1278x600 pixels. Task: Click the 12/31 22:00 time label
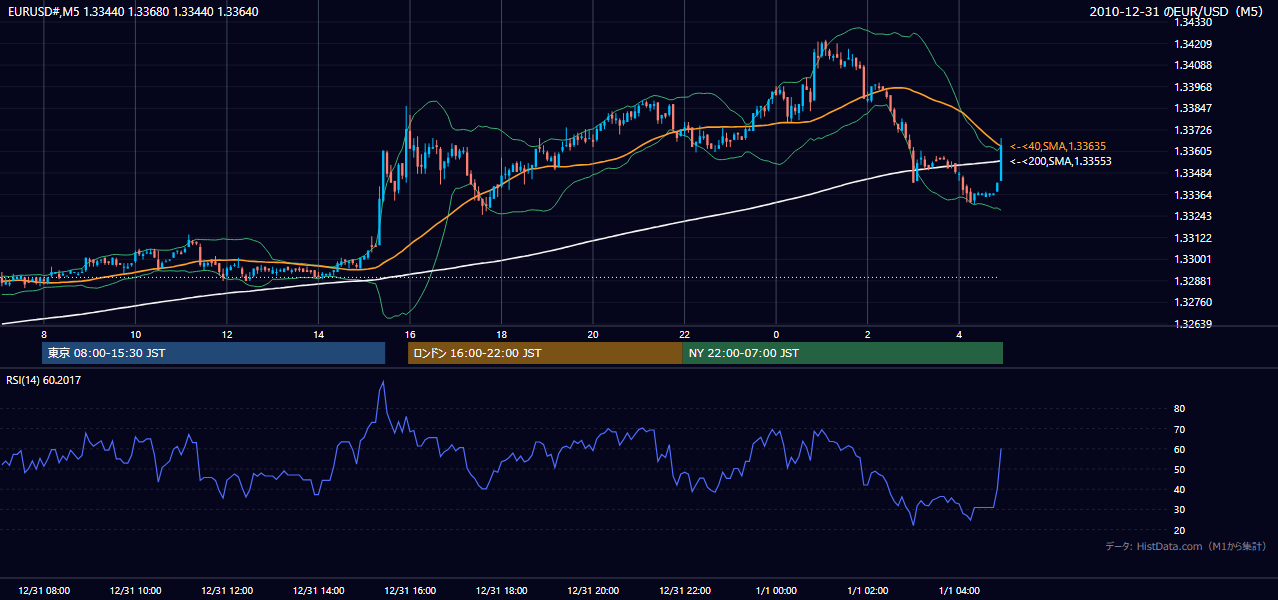(684, 591)
